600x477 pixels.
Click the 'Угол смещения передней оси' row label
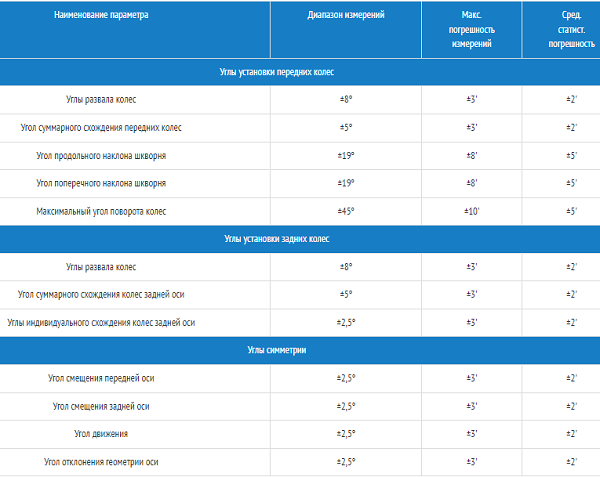pos(101,378)
